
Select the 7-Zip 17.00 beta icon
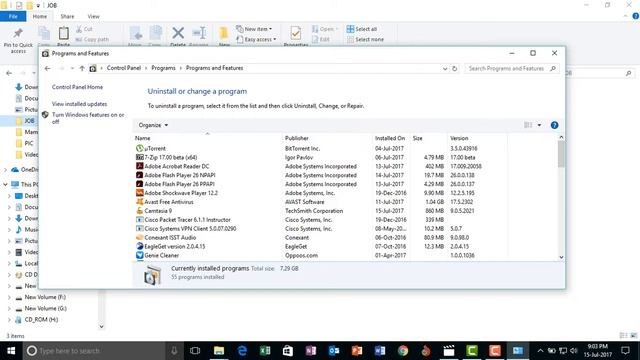(x=140, y=157)
